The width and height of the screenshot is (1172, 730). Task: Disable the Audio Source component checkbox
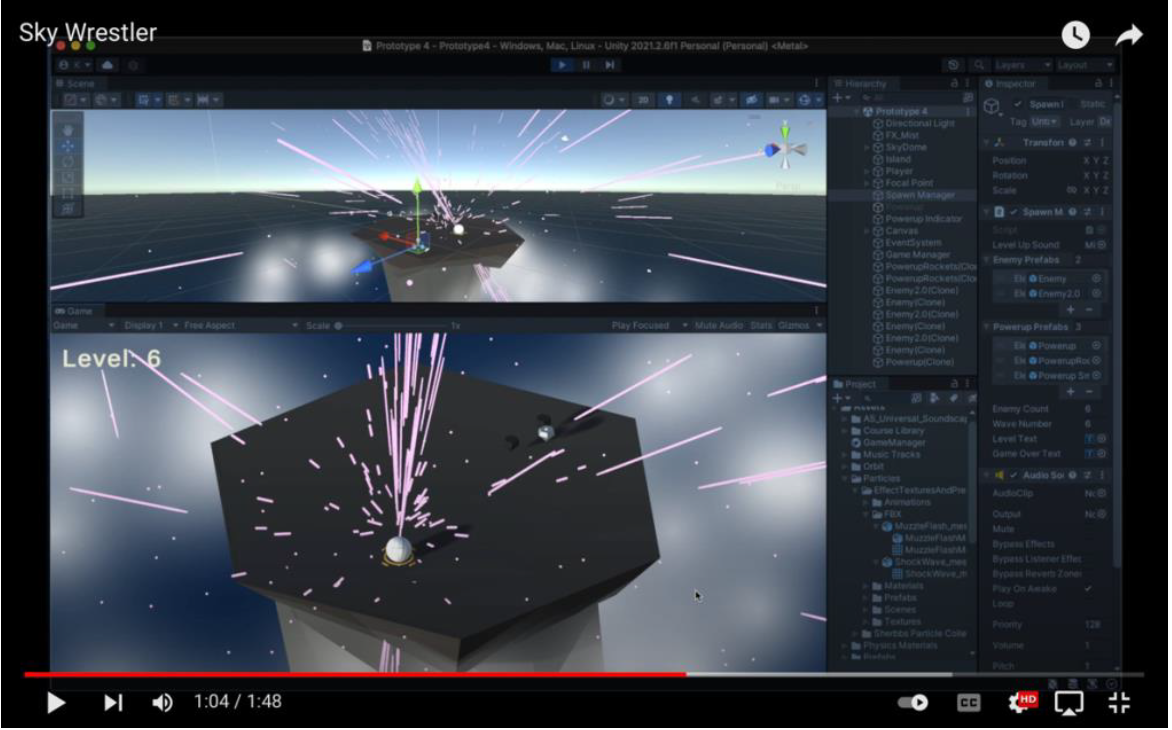tap(1013, 475)
